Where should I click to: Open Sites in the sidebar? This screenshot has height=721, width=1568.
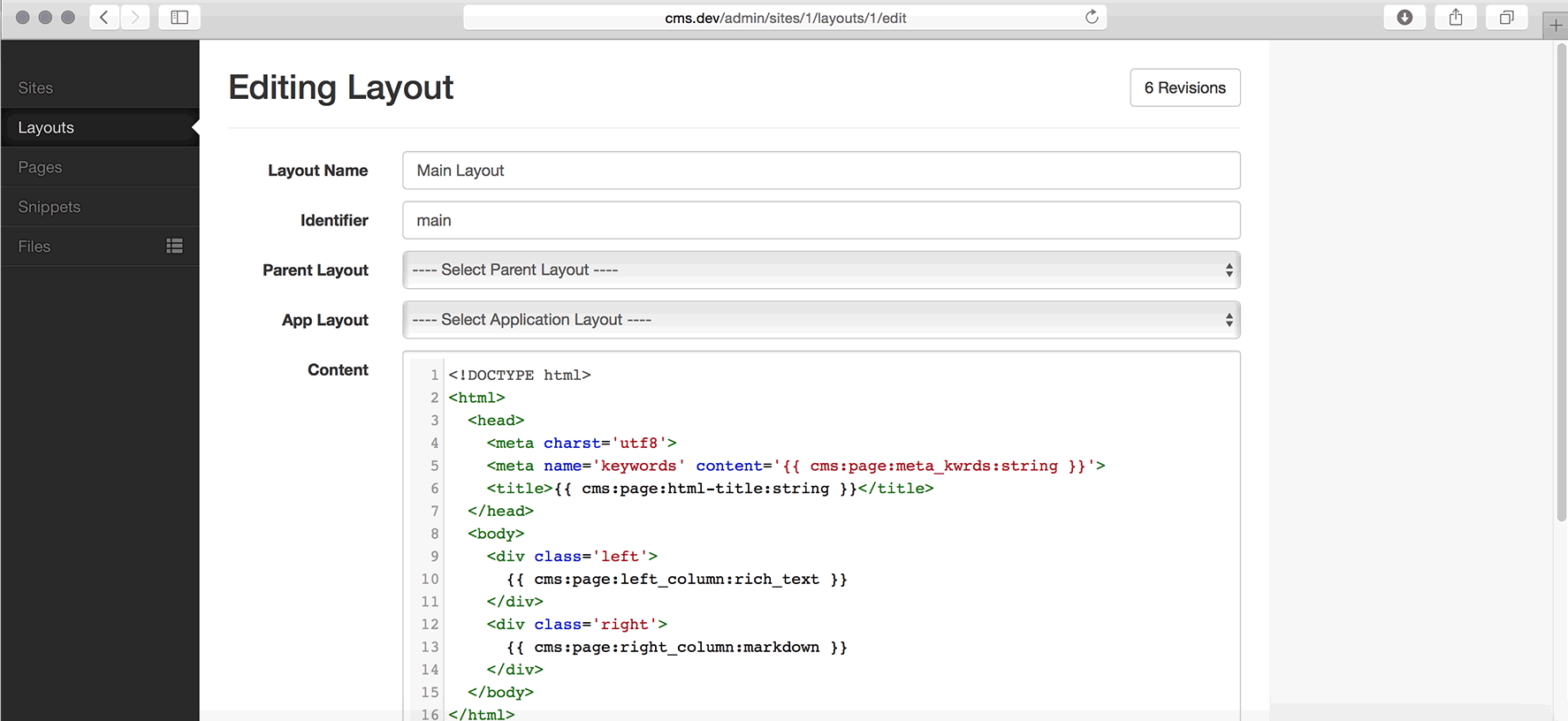click(100, 88)
